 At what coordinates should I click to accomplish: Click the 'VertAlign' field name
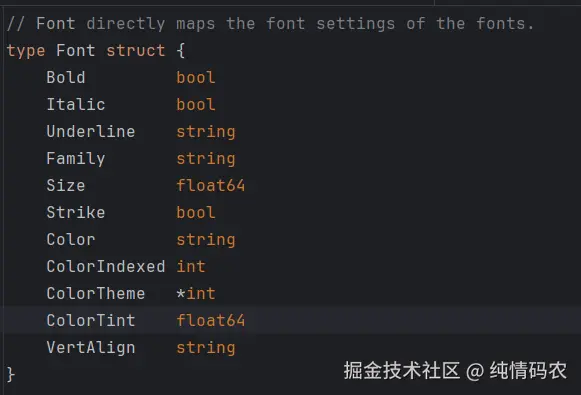coord(91,348)
